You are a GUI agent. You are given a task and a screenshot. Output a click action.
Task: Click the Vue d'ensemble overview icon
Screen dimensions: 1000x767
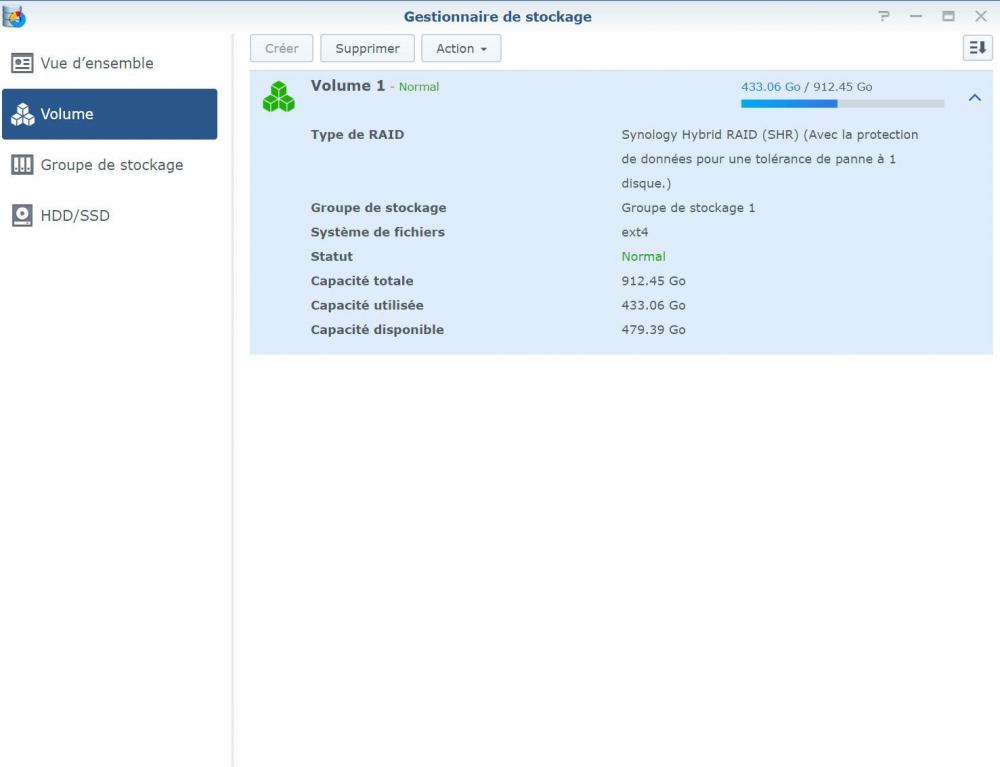point(22,63)
